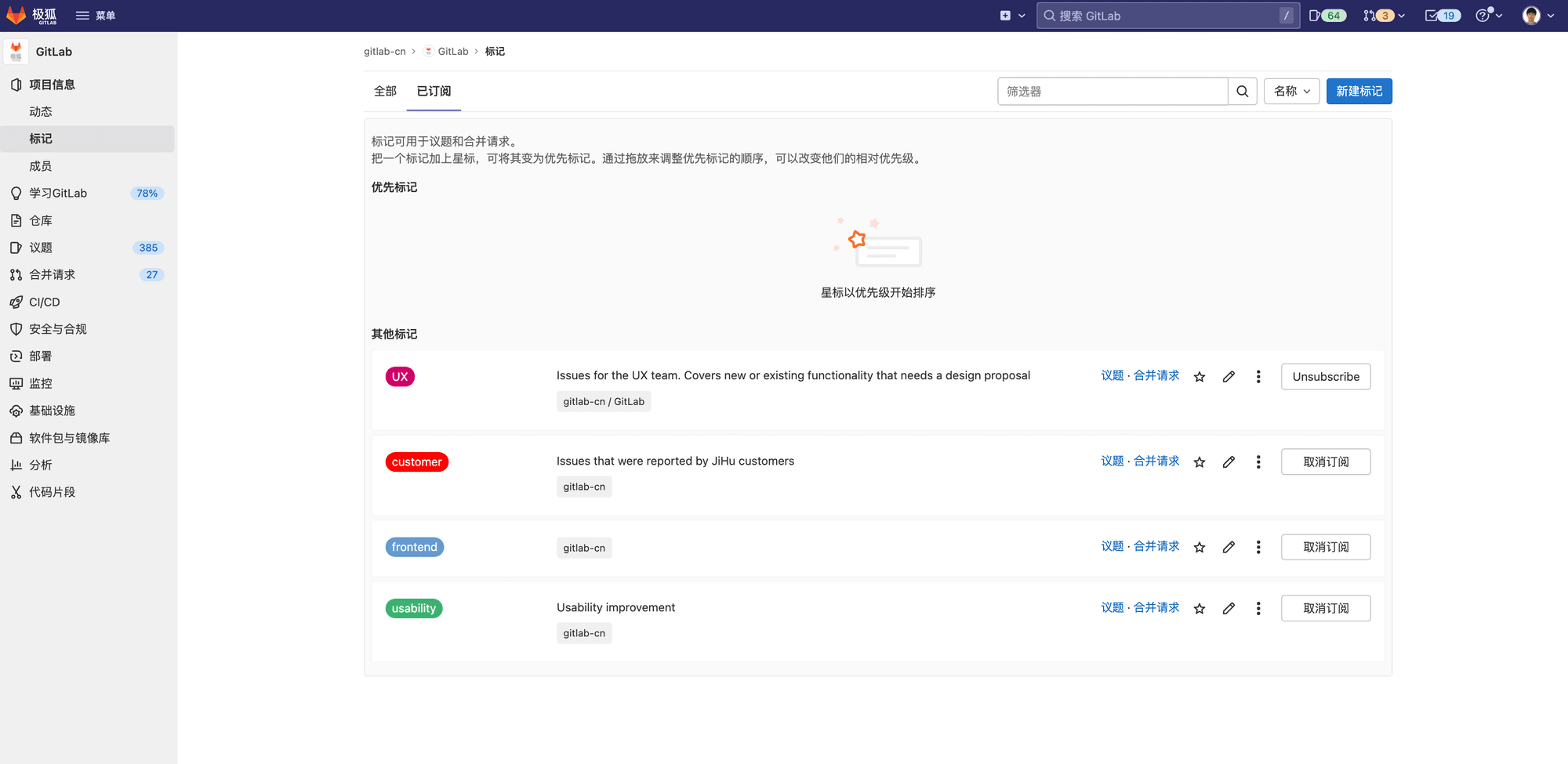Image resolution: width=1568 pixels, height=764 pixels.
Task: Click the 软件包与镜像库 package icon
Action: pyautogui.click(x=16, y=438)
